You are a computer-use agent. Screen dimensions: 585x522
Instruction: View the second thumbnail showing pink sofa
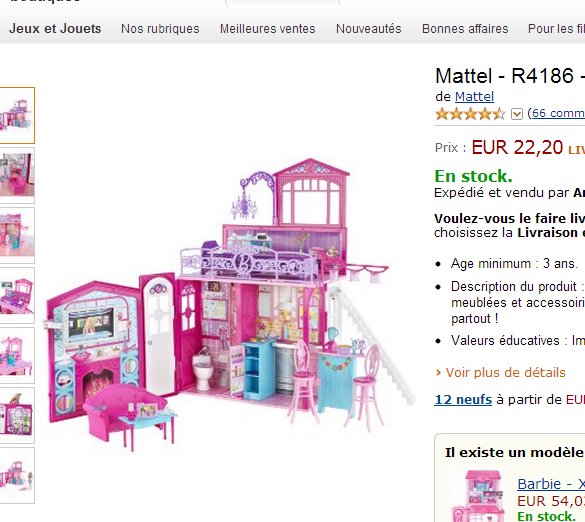coord(17,175)
